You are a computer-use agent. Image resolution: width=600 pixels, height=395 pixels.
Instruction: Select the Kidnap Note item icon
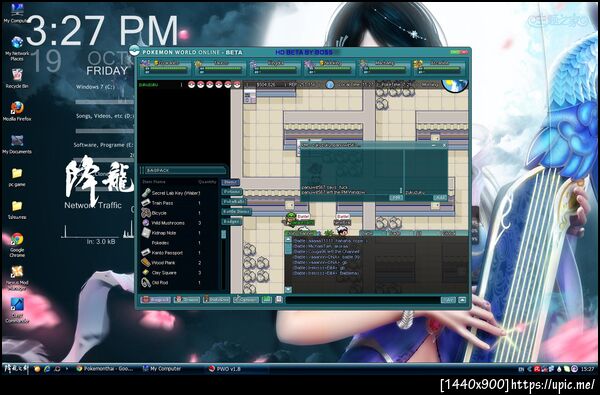[146, 233]
